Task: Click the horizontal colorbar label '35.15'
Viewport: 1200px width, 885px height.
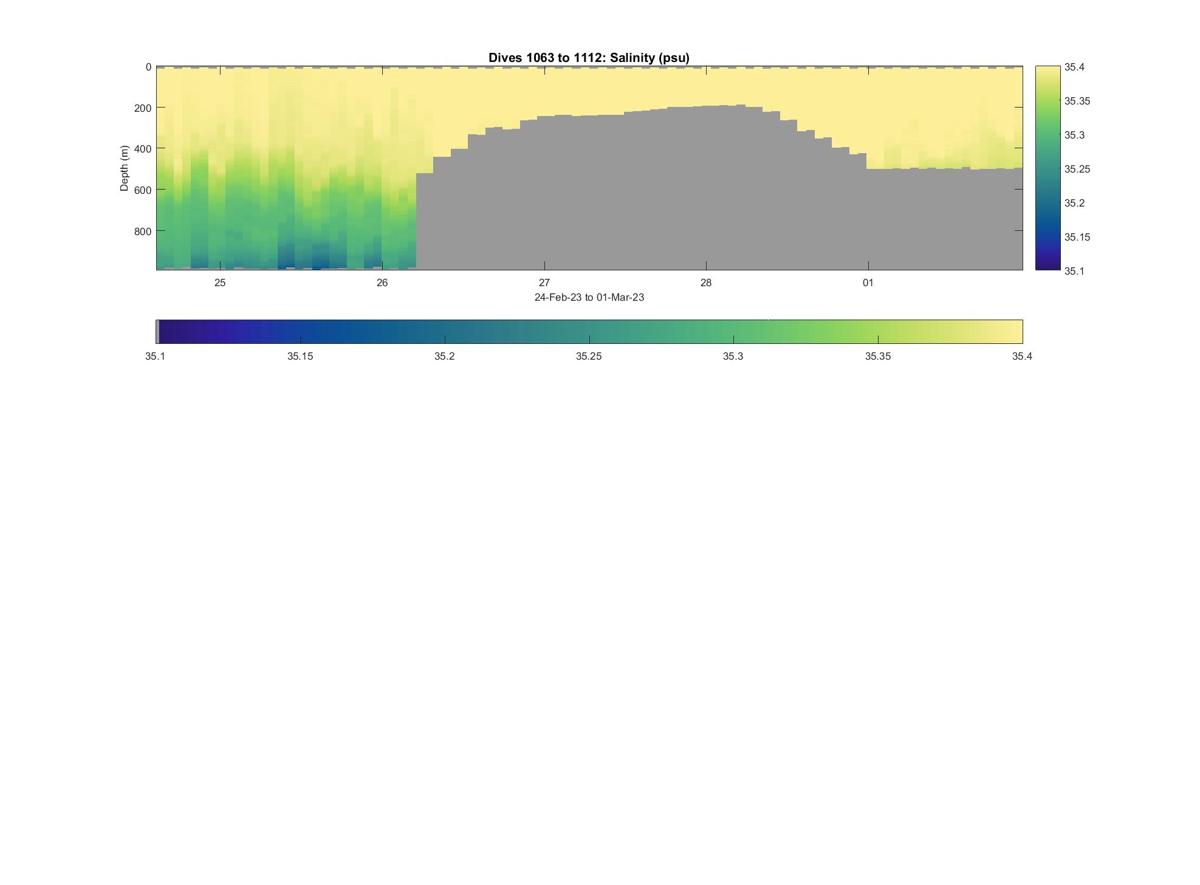Action: (x=300, y=356)
